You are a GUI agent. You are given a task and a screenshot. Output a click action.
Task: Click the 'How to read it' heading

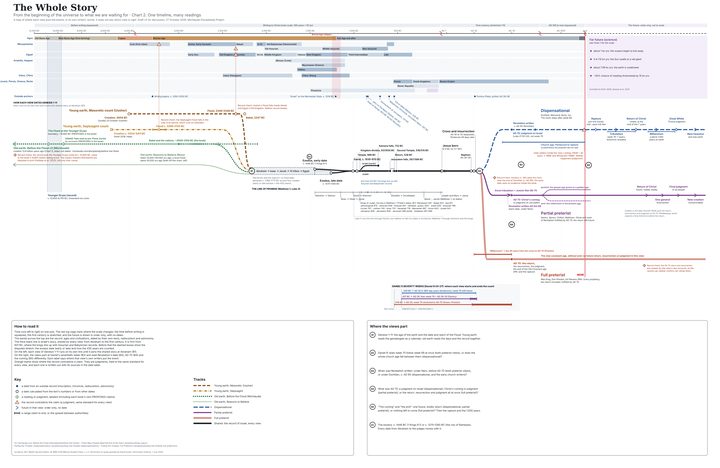[27, 327]
